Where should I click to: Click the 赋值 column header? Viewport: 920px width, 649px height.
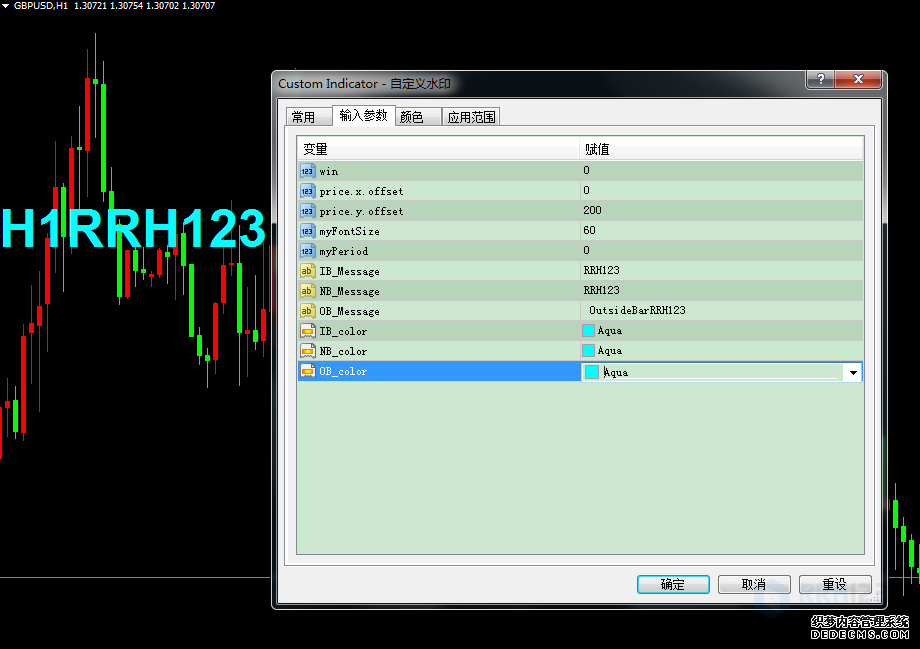pos(721,149)
